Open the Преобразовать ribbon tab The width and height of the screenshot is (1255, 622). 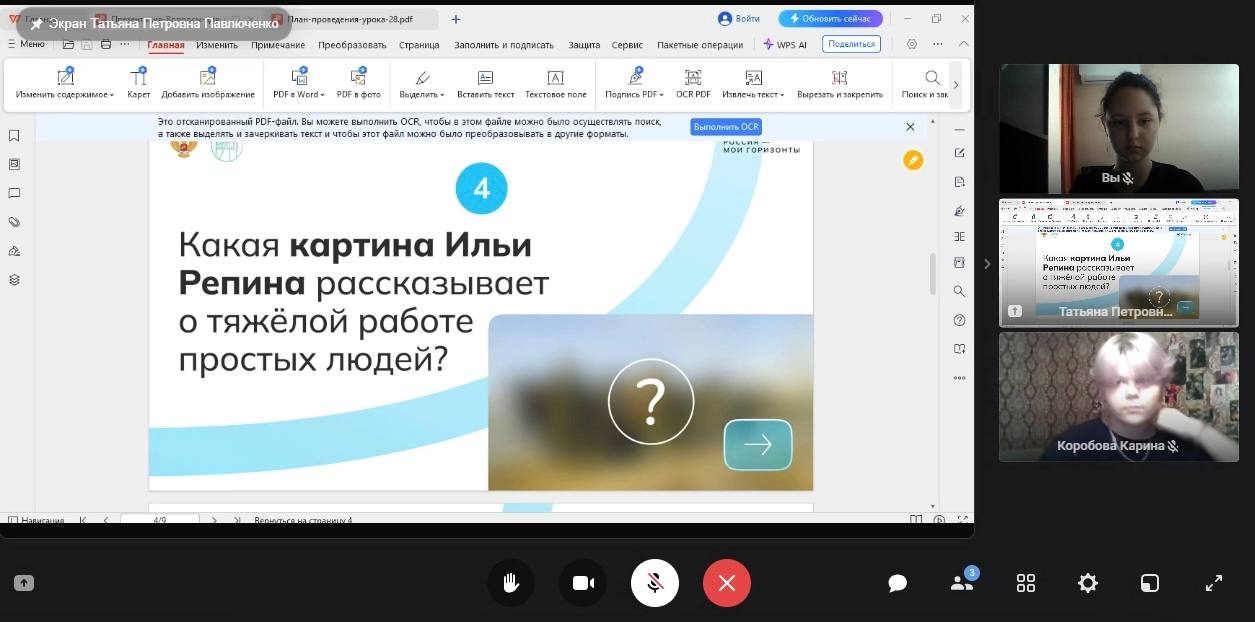[x=352, y=45]
